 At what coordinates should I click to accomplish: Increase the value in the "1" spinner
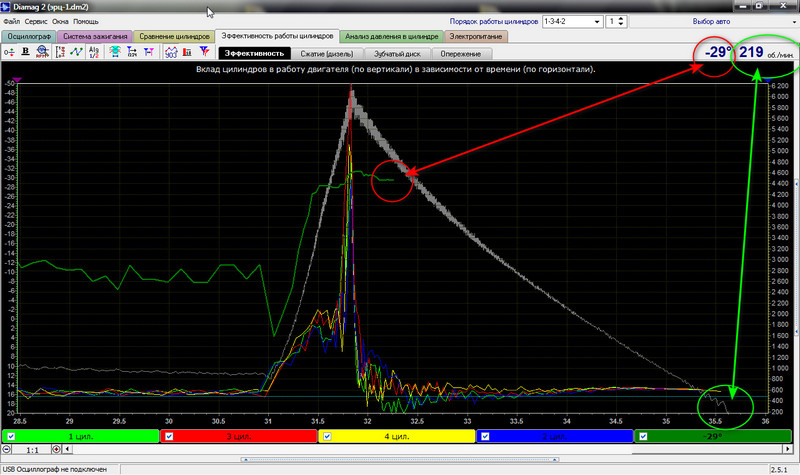621,19
